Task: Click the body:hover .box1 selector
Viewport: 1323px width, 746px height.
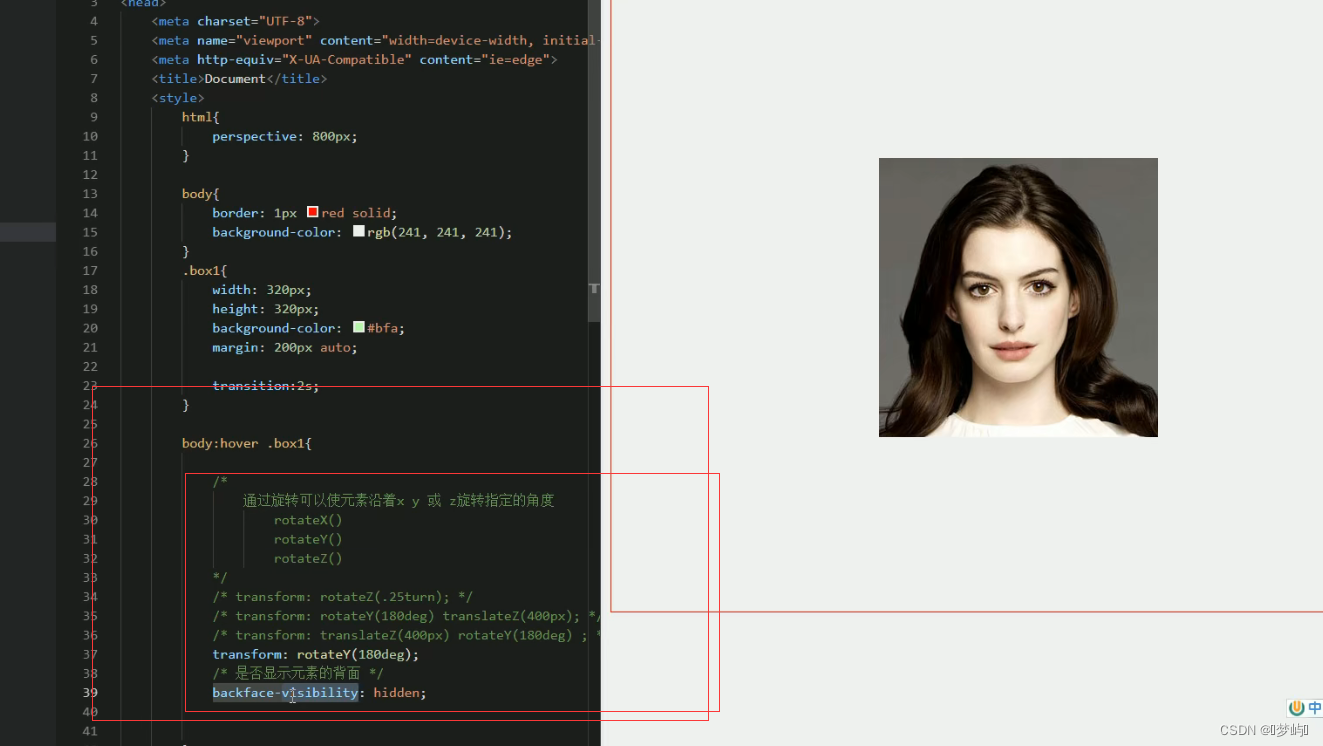Action: tap(246, 443)
